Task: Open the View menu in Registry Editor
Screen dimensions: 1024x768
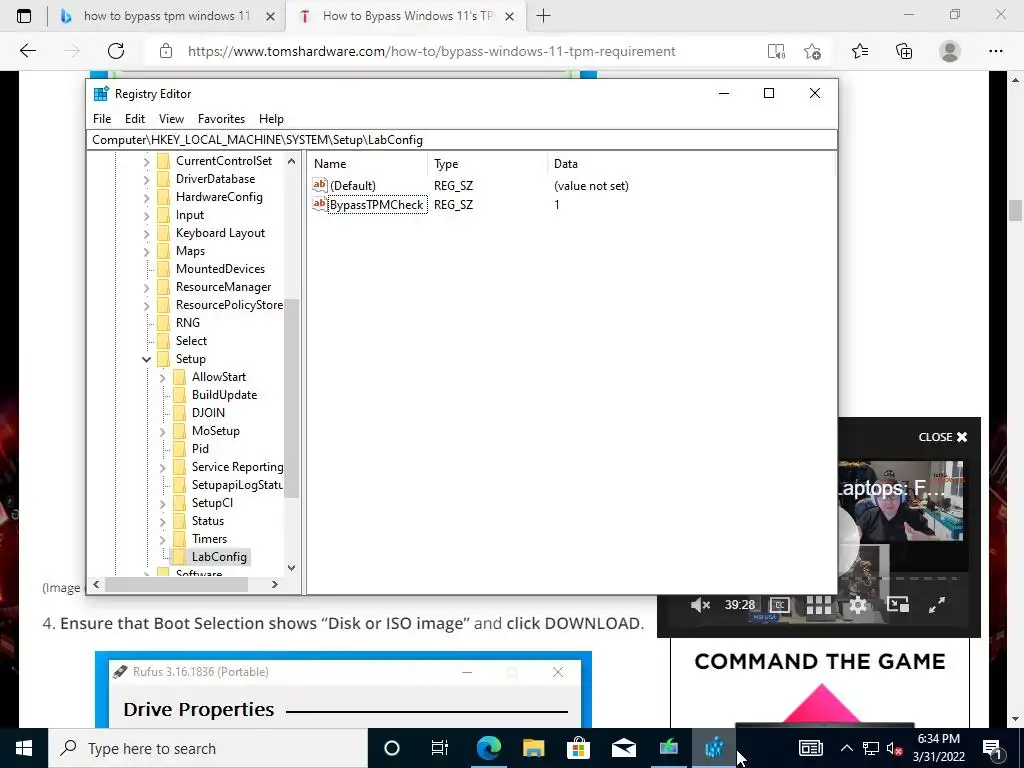Action: [171, 119]
